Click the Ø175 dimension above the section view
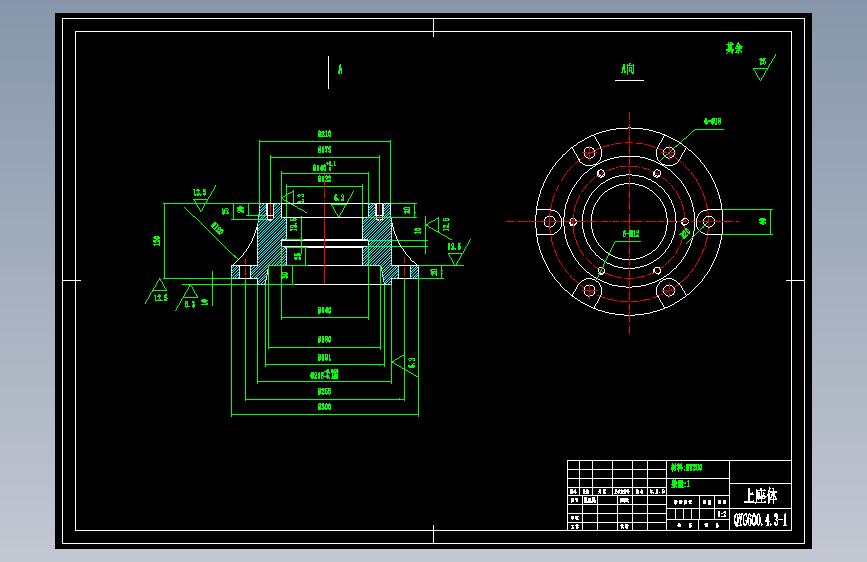The height and width of the screenshot is (562, 867). 325,150
